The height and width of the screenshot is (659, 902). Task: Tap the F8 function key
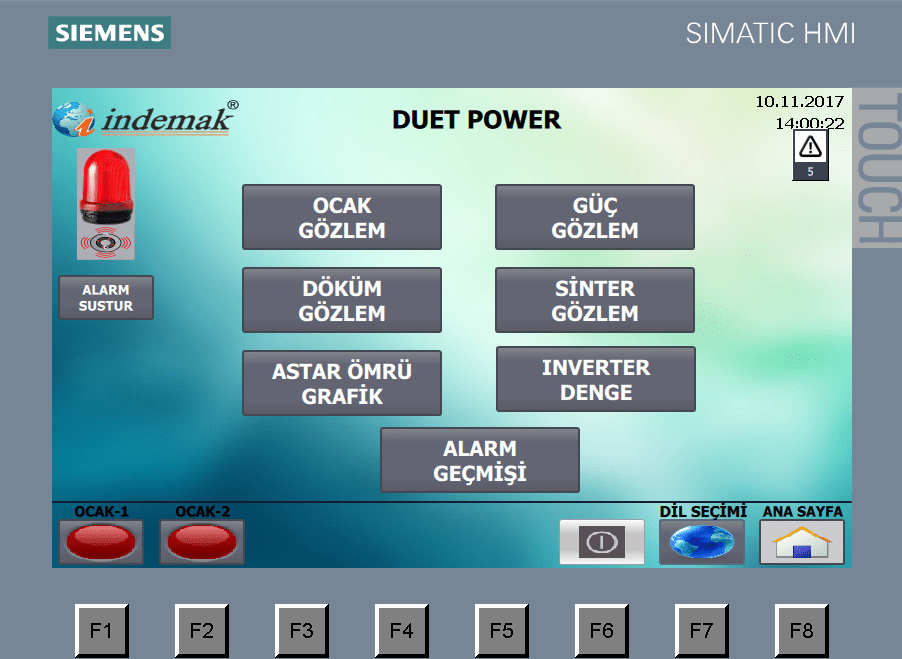(802, 630)
